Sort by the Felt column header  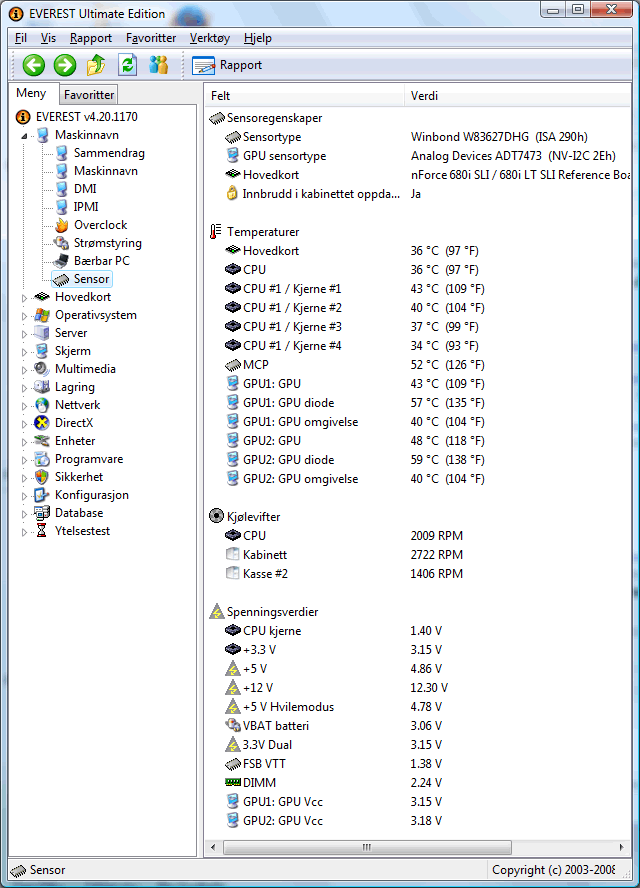click(x=305, y=96)
